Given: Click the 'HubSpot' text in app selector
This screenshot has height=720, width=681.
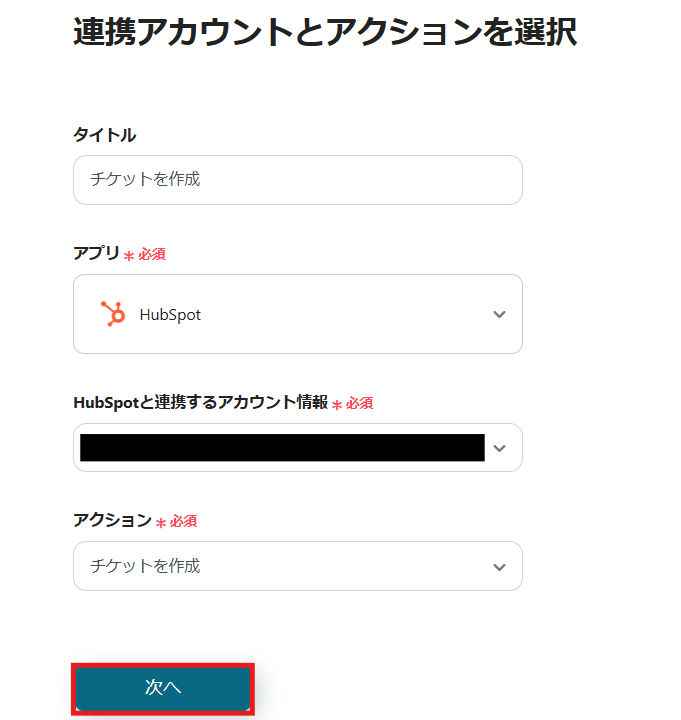Looking at the screenshot, I should [x=170, y=314].
